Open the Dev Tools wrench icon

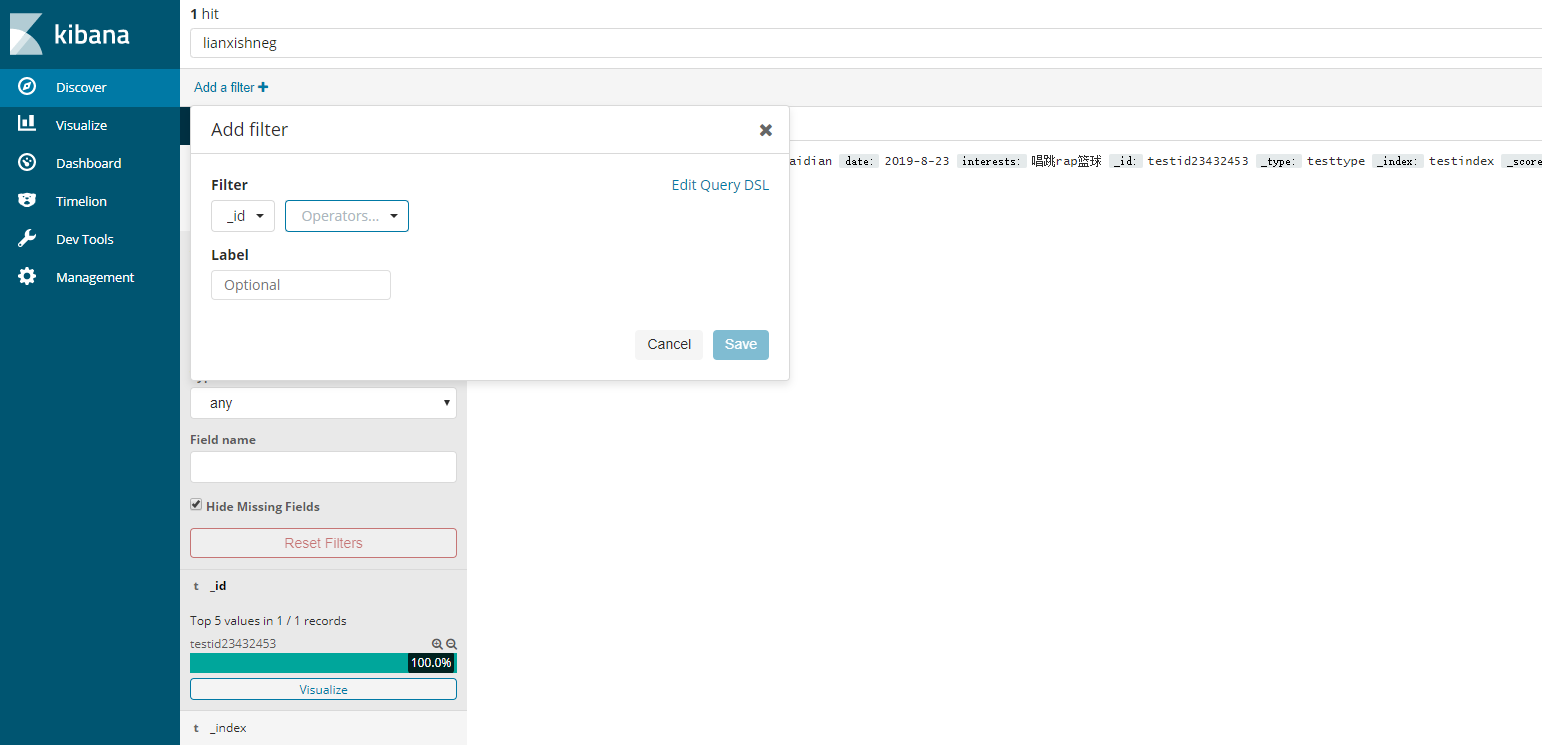coord(27,238)
